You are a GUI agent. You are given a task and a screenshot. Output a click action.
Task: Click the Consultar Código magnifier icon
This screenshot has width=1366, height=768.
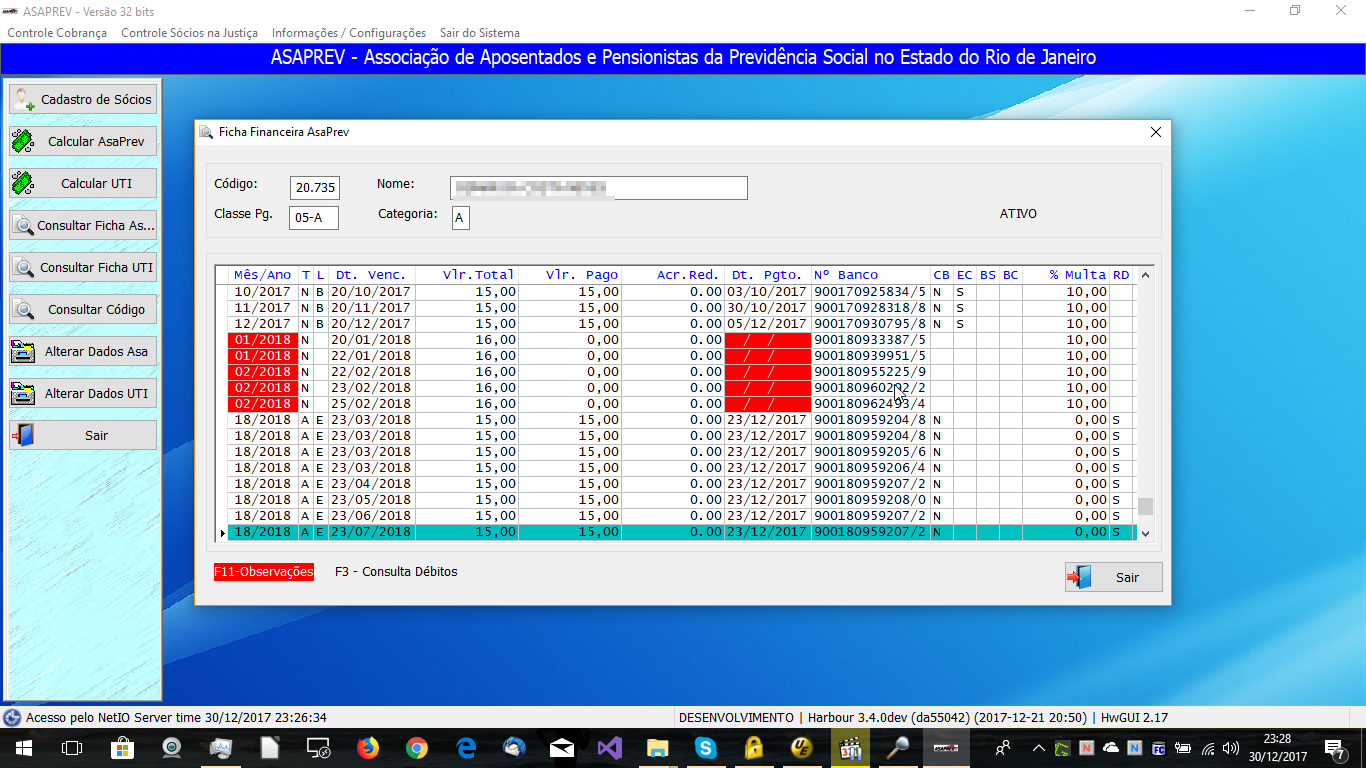[24, 310]
